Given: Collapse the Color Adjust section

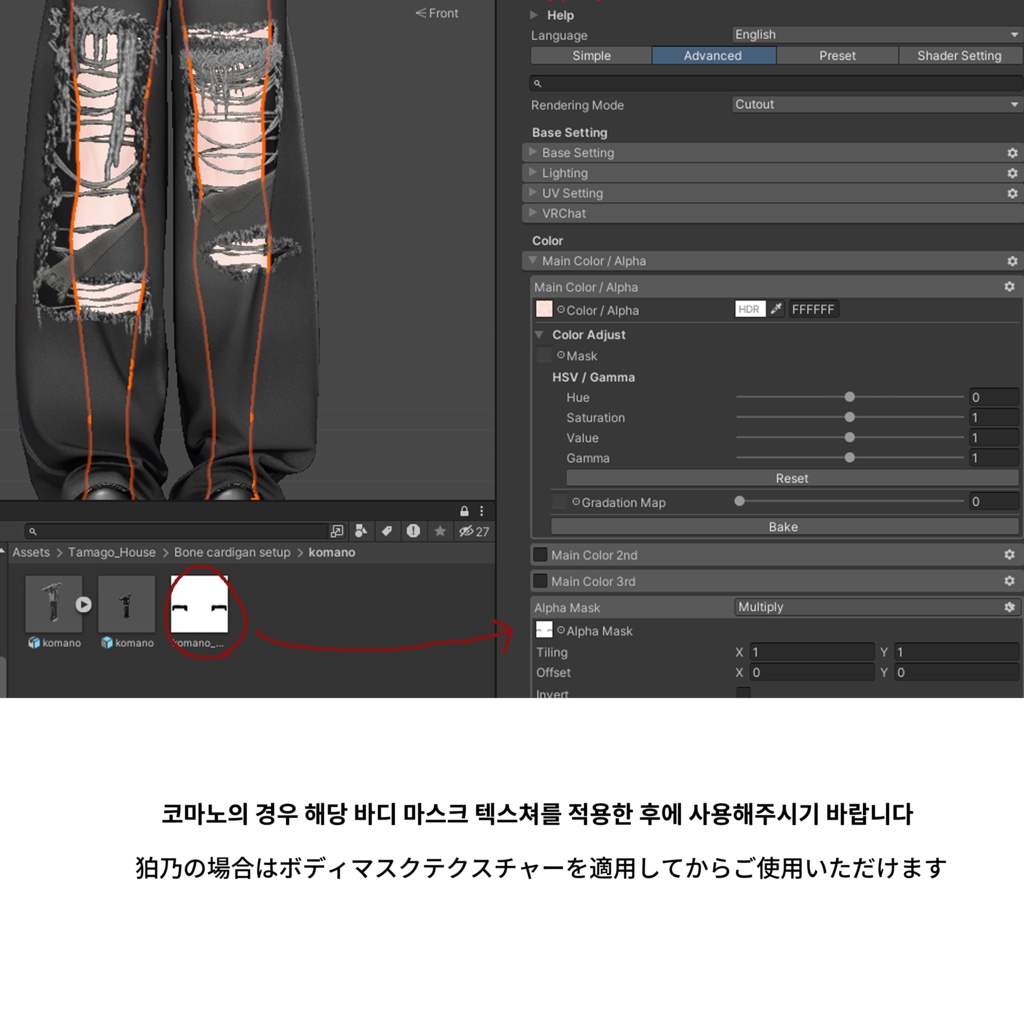Looking at the screenshot, I should point(539,334).
